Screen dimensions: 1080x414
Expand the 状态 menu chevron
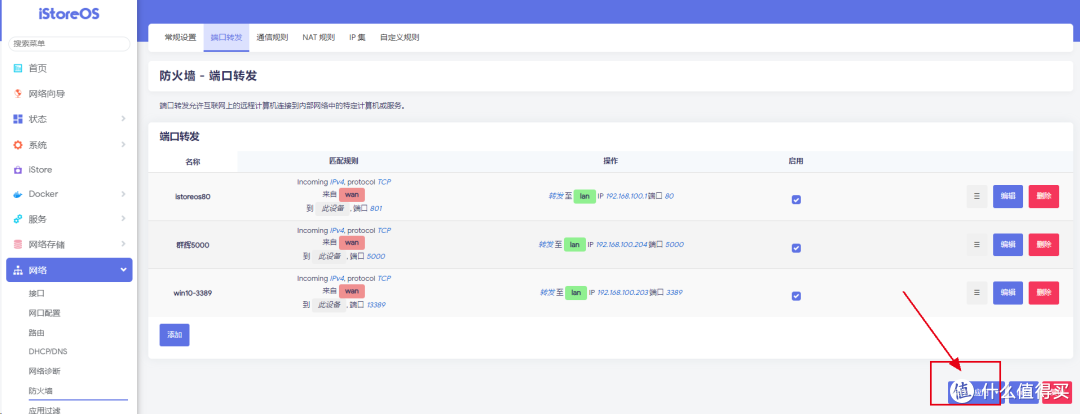(x=123, y=118)
